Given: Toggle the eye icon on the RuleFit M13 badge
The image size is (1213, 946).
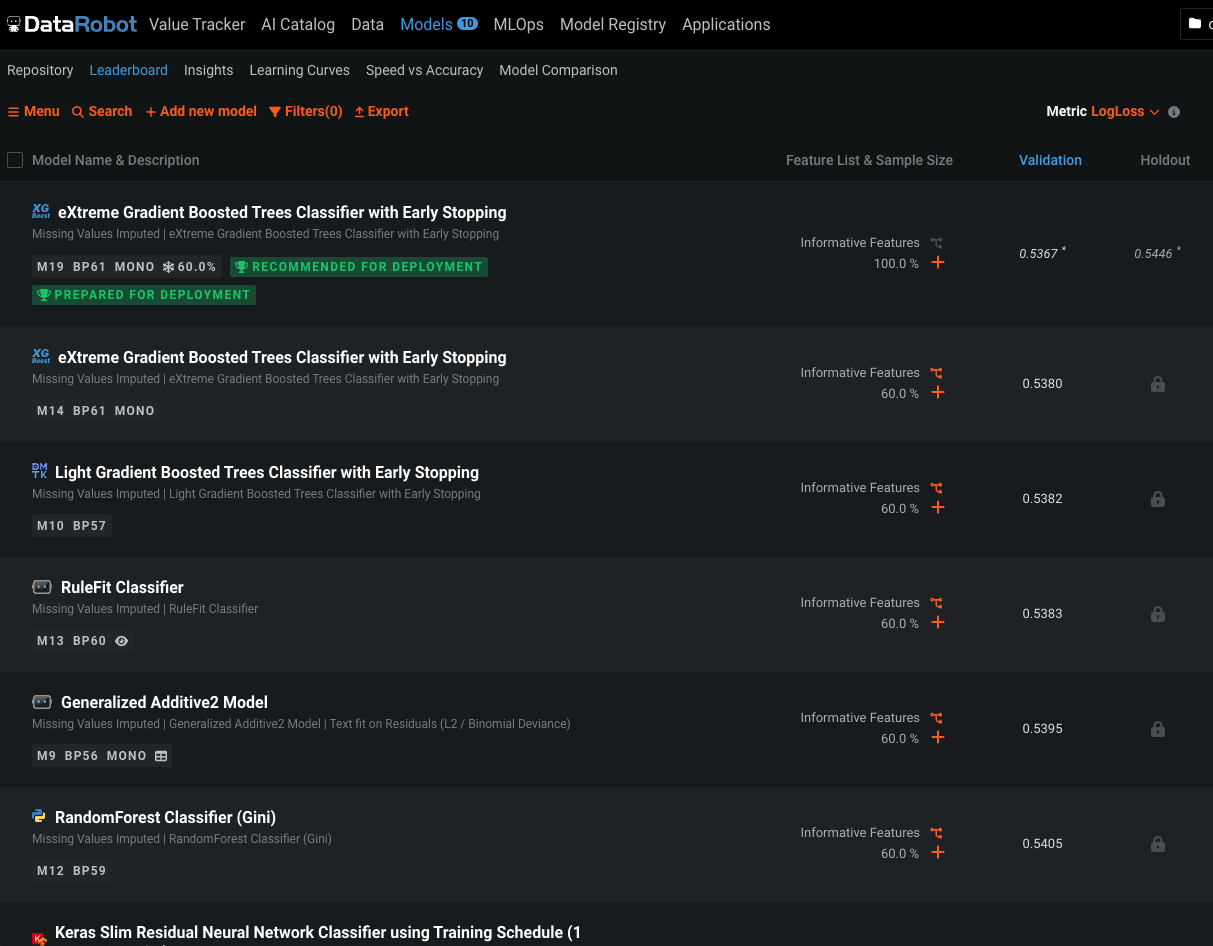Looking at the screenshot, I should (121, 641).
